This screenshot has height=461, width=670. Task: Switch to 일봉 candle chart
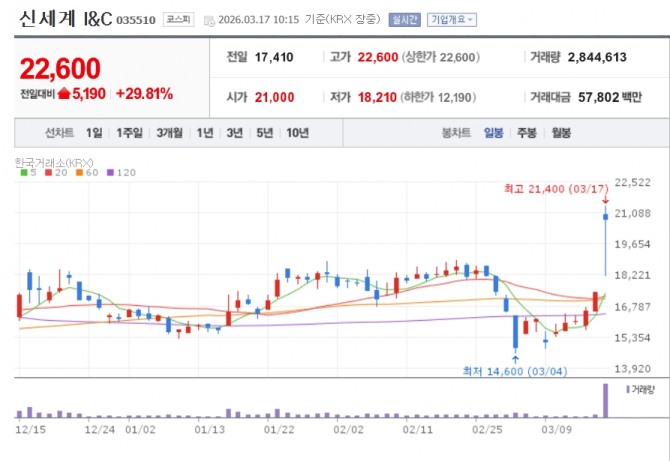click(494, 133)
